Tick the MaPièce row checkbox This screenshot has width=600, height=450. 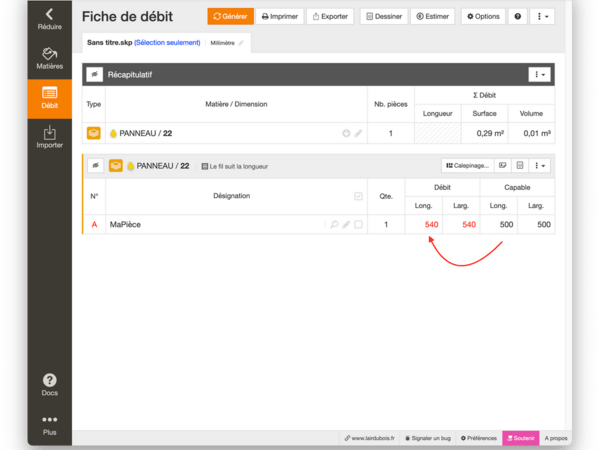coord(358,225)
